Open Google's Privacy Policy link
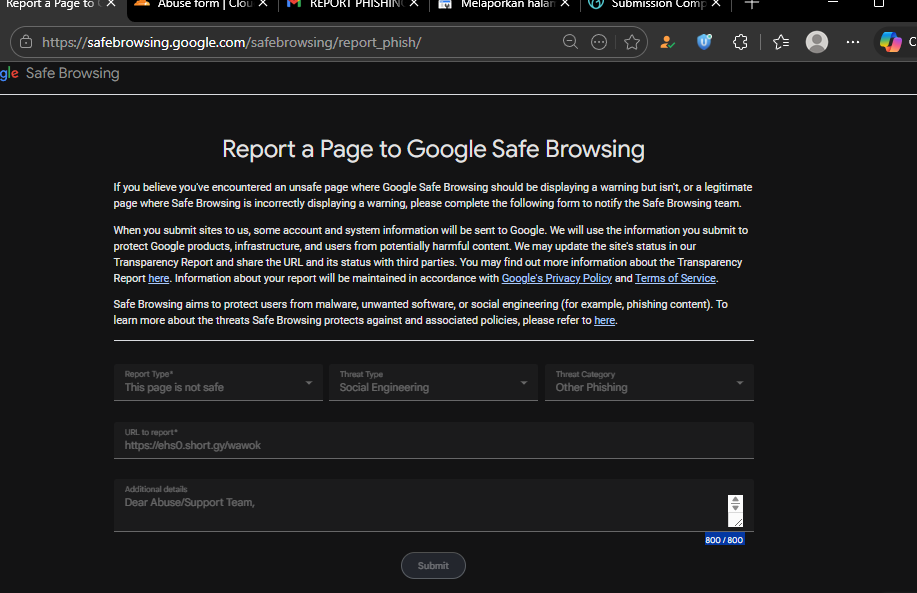 coord(557,278)
